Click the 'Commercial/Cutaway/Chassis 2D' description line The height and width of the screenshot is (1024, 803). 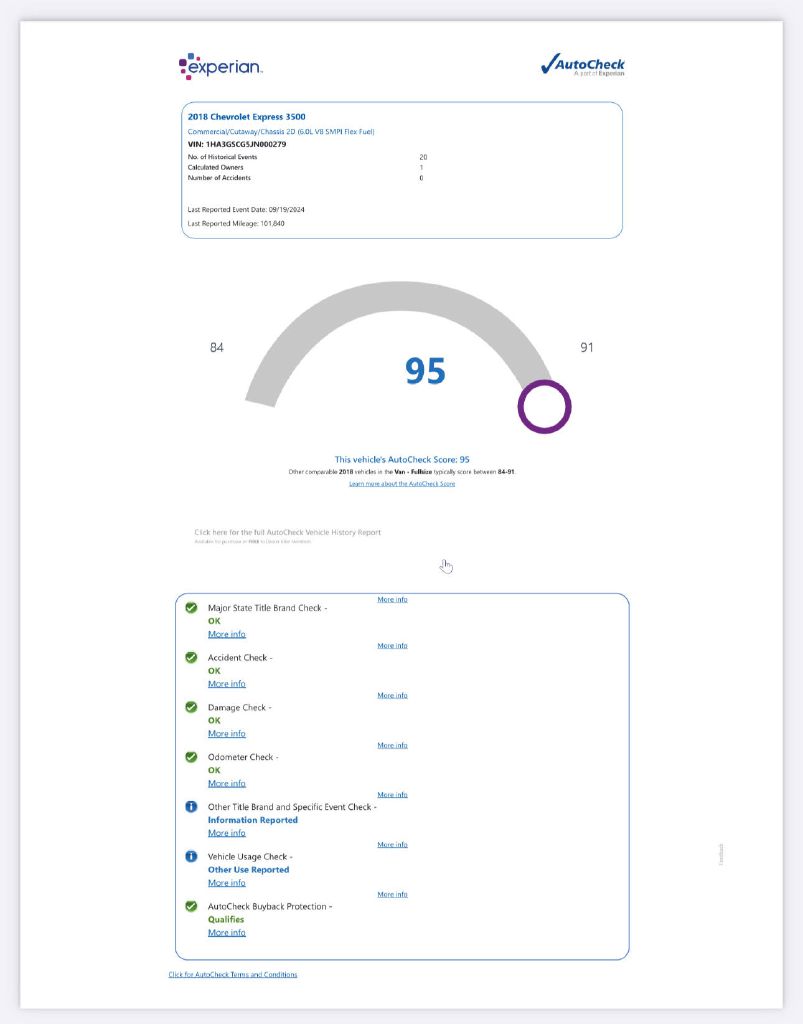click(x=281, y=131)
